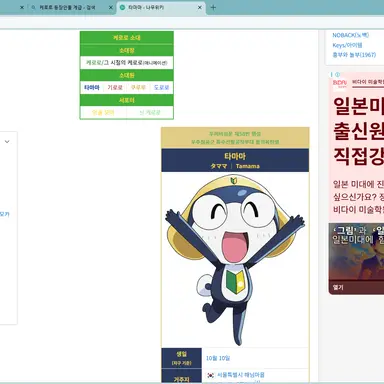Click the 서포터 green header
The image size is (384, 384).
(x=127, y=100)
